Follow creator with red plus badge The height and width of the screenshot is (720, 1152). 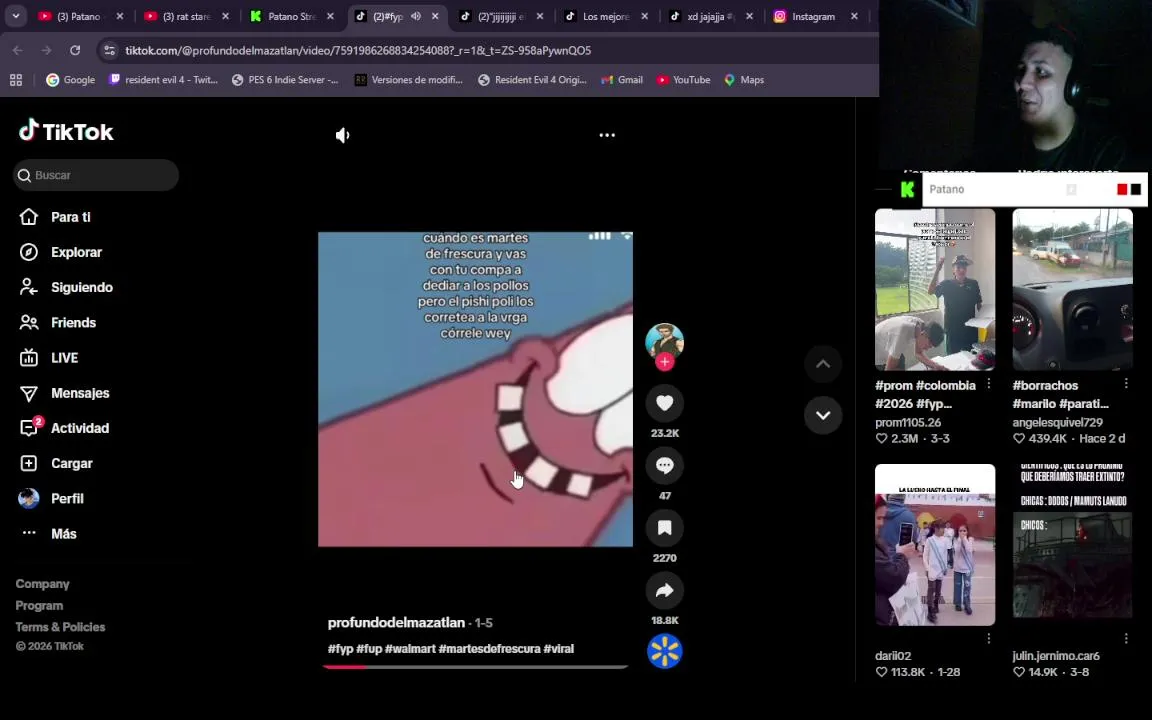click(664, 361)
